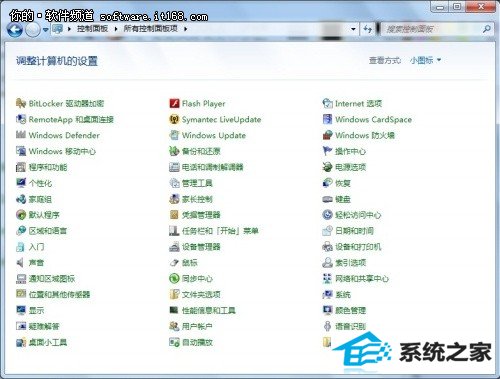Open the 桌面小工具 link
This screenshot has height=379, width=500.
tap(48, 342)
